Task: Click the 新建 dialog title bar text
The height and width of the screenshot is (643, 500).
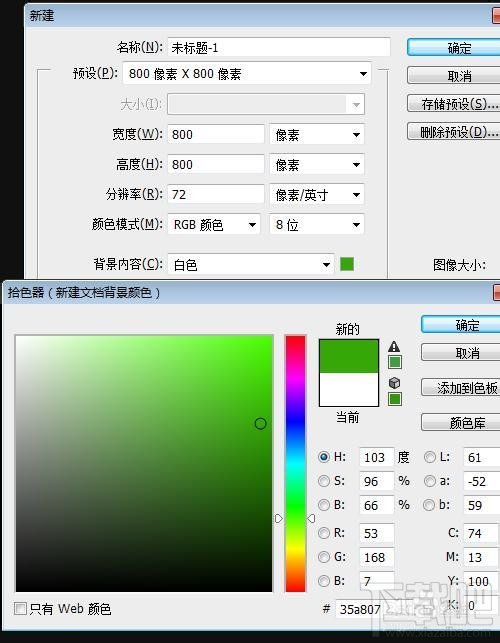Action: [42, 16]
